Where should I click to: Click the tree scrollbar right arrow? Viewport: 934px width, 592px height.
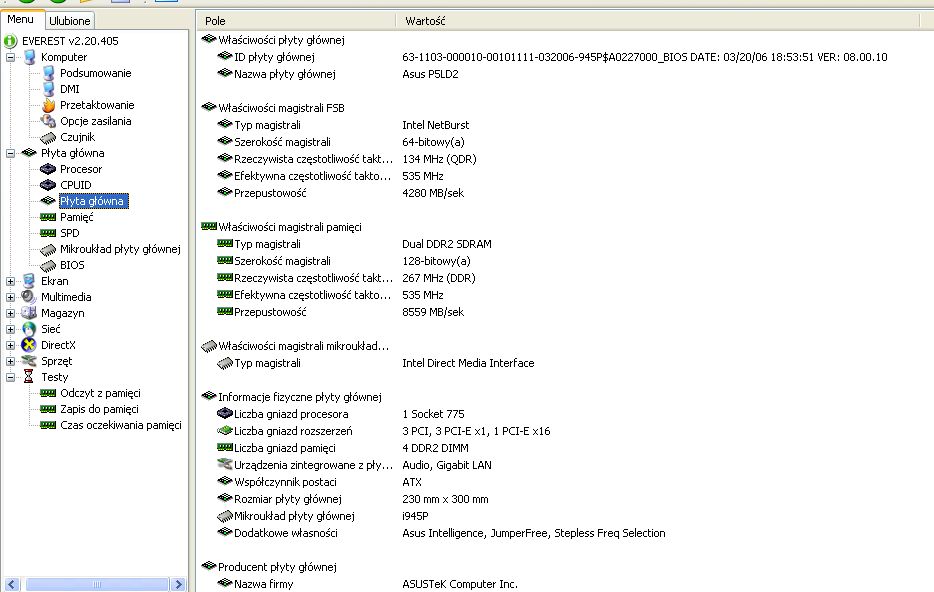tap(178, 584)
